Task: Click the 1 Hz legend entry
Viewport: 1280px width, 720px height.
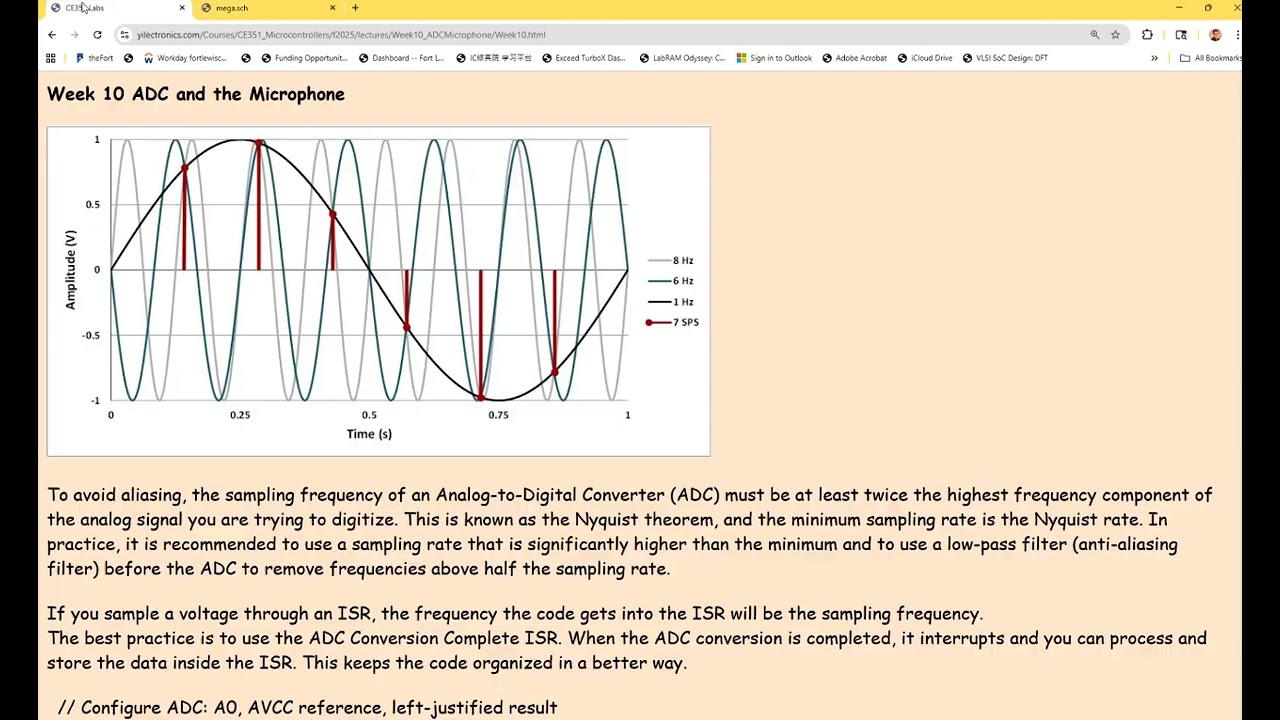Action: tap(671, 302)
